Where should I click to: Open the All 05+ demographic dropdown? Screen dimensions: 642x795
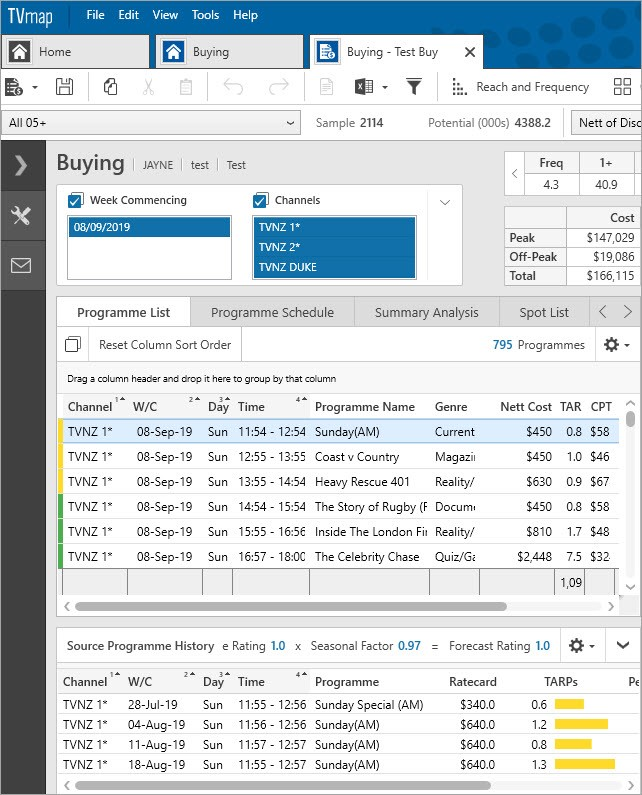pyautogui.click(x=151, y=123)
